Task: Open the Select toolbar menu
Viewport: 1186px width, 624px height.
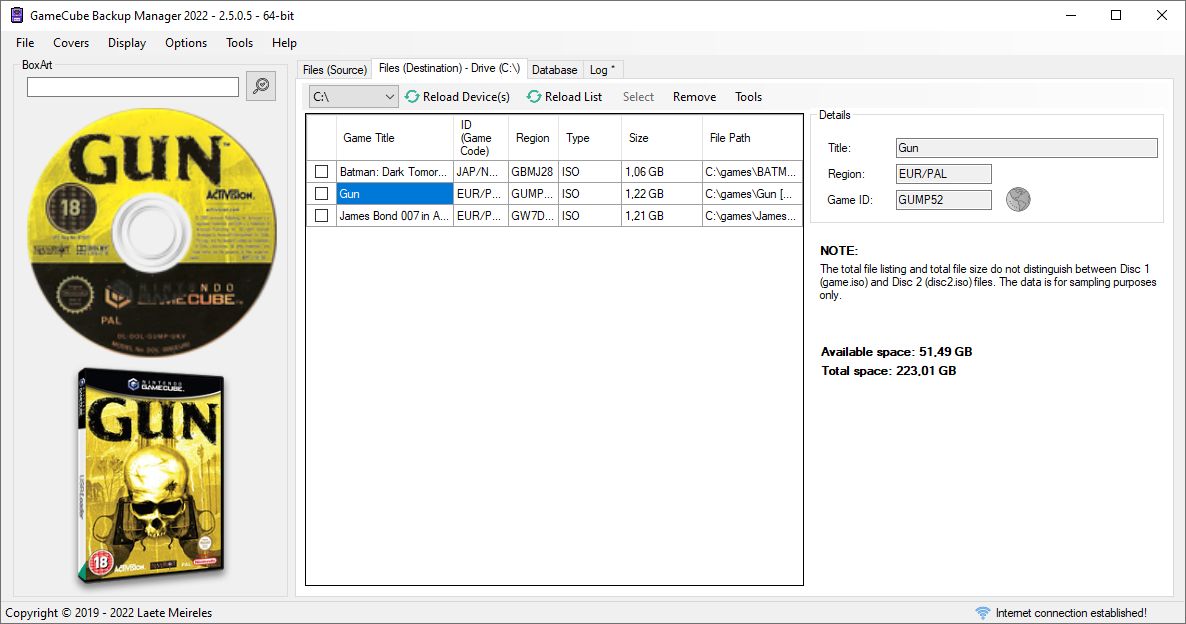Action: [638, 97]
